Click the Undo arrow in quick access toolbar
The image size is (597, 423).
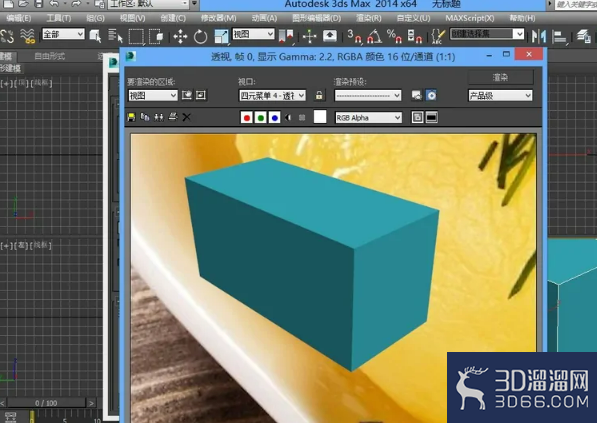point(54,4)
